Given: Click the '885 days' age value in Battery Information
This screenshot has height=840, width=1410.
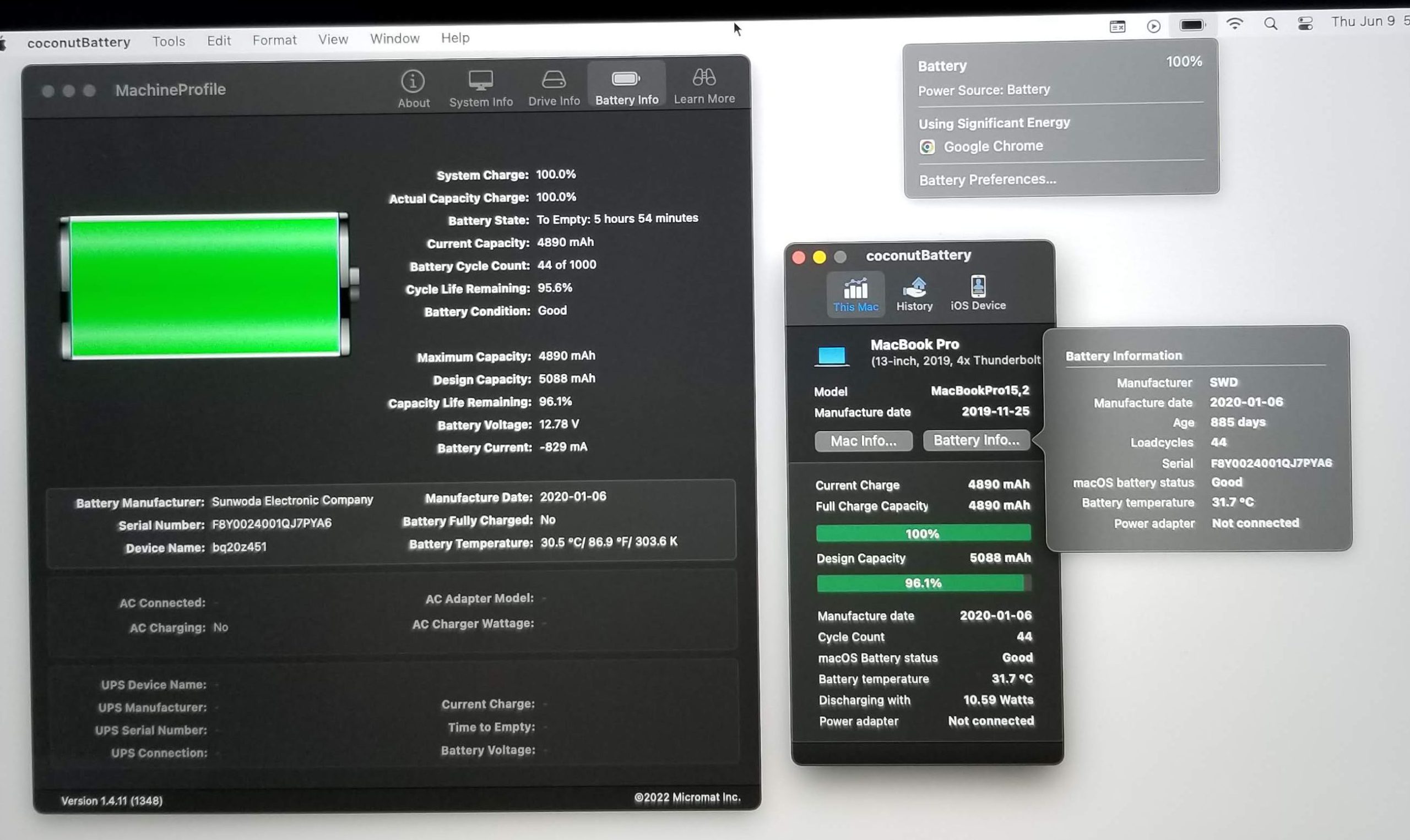Looking at the screenshot, I should click(1238, 422).
